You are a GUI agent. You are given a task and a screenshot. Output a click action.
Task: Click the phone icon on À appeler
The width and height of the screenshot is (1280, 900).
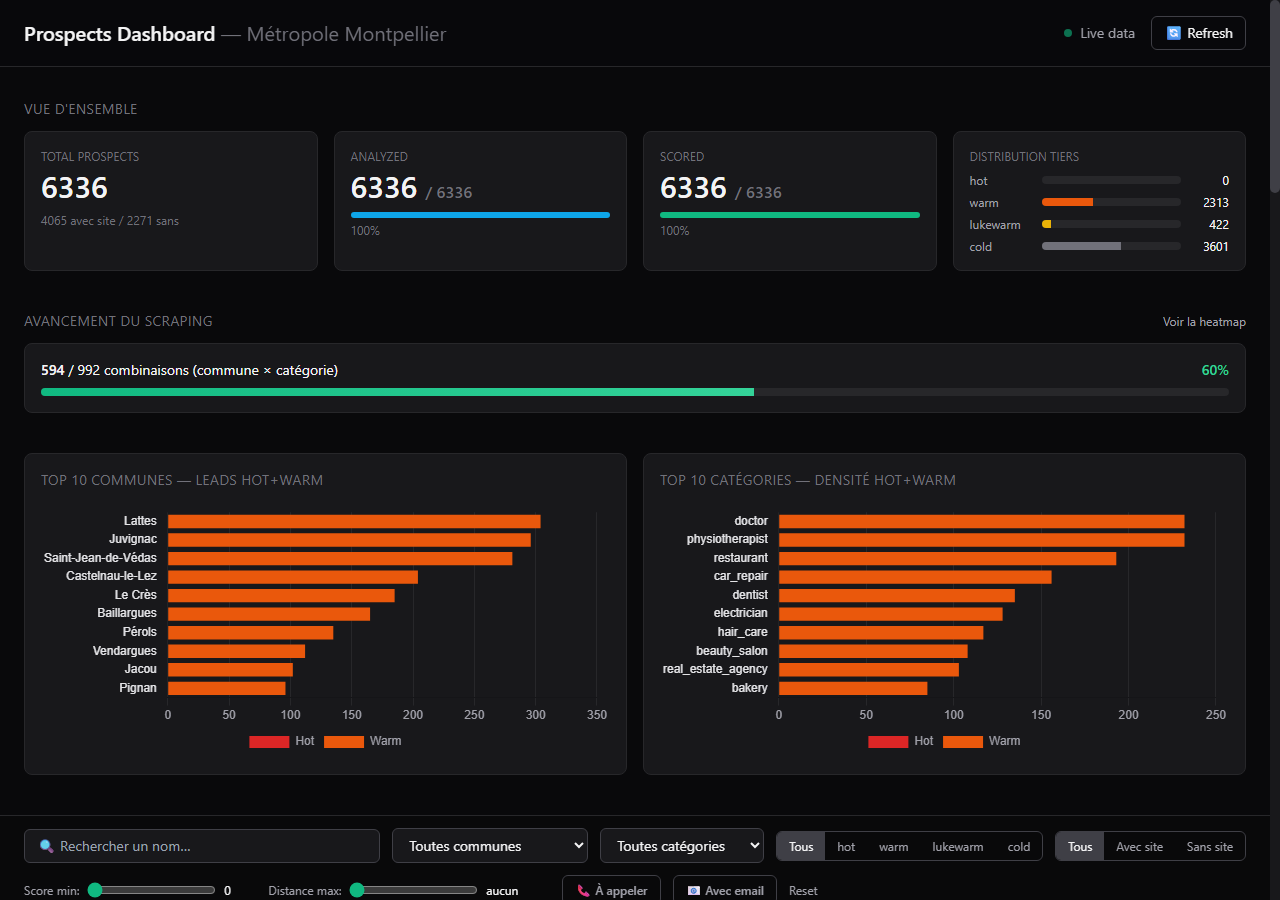click(x=583, y=890)
